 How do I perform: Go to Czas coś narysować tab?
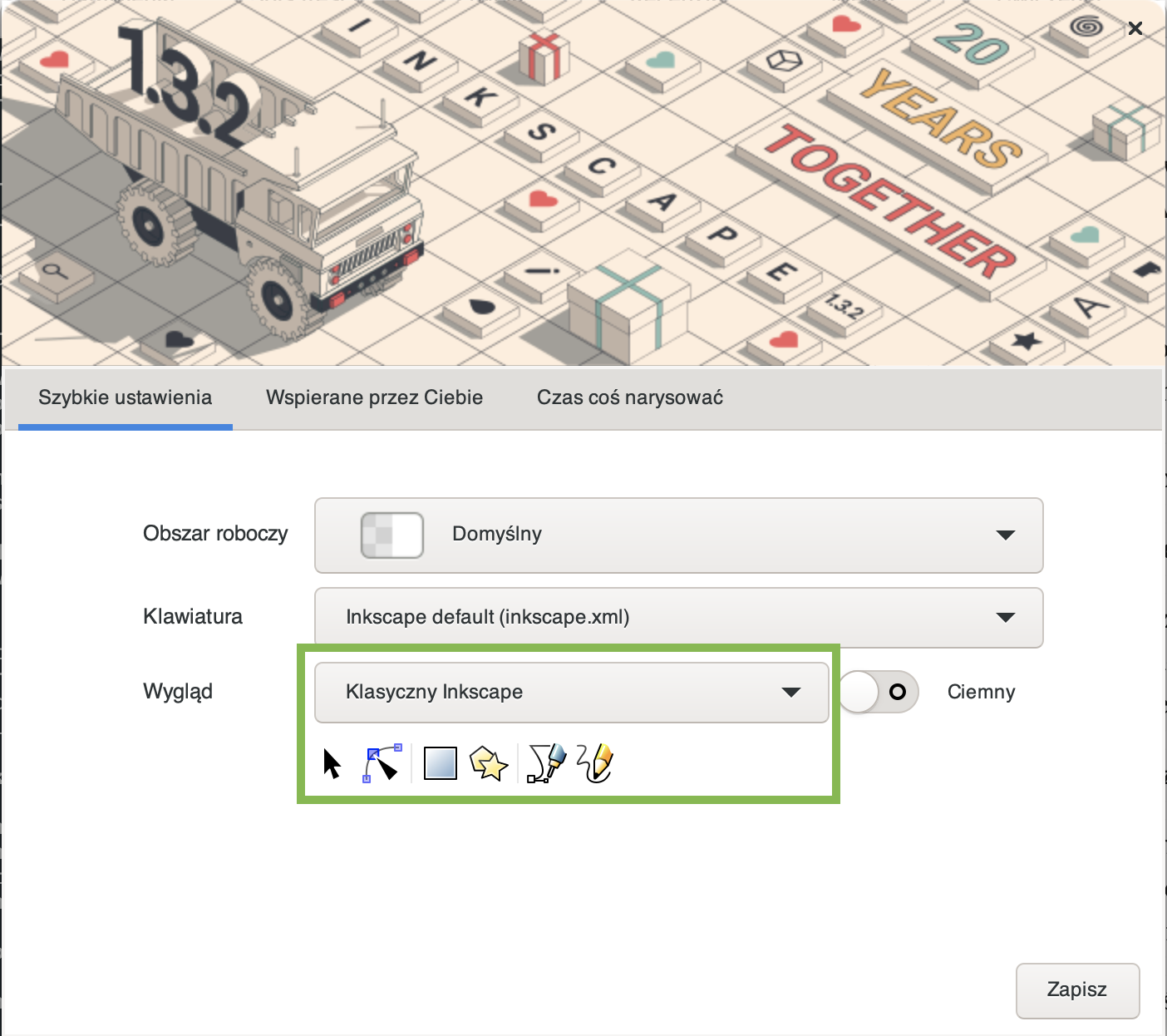tap(629, 398)
